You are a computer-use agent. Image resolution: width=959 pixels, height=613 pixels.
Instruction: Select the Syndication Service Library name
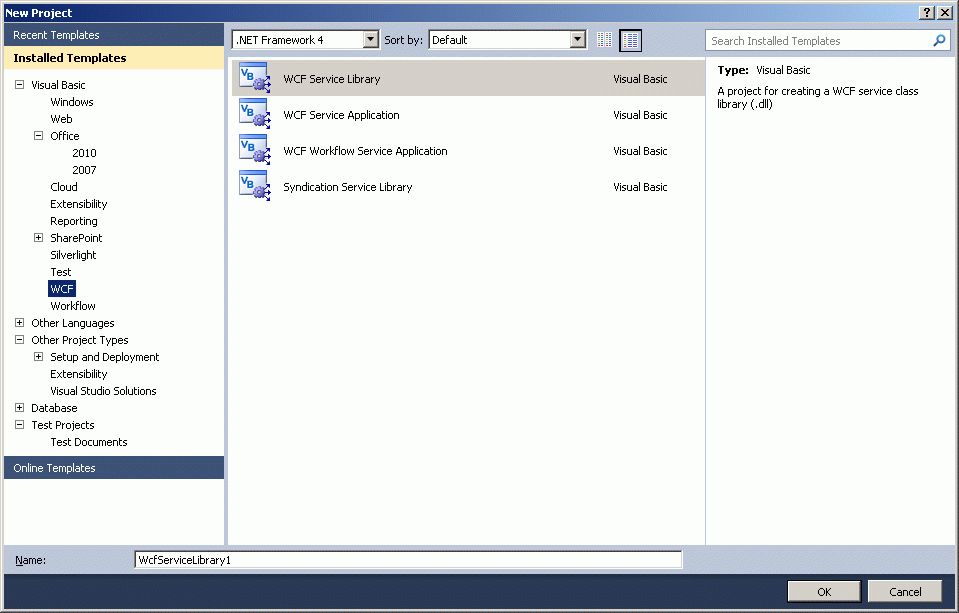pyautogui.click(x=347, y=187)
